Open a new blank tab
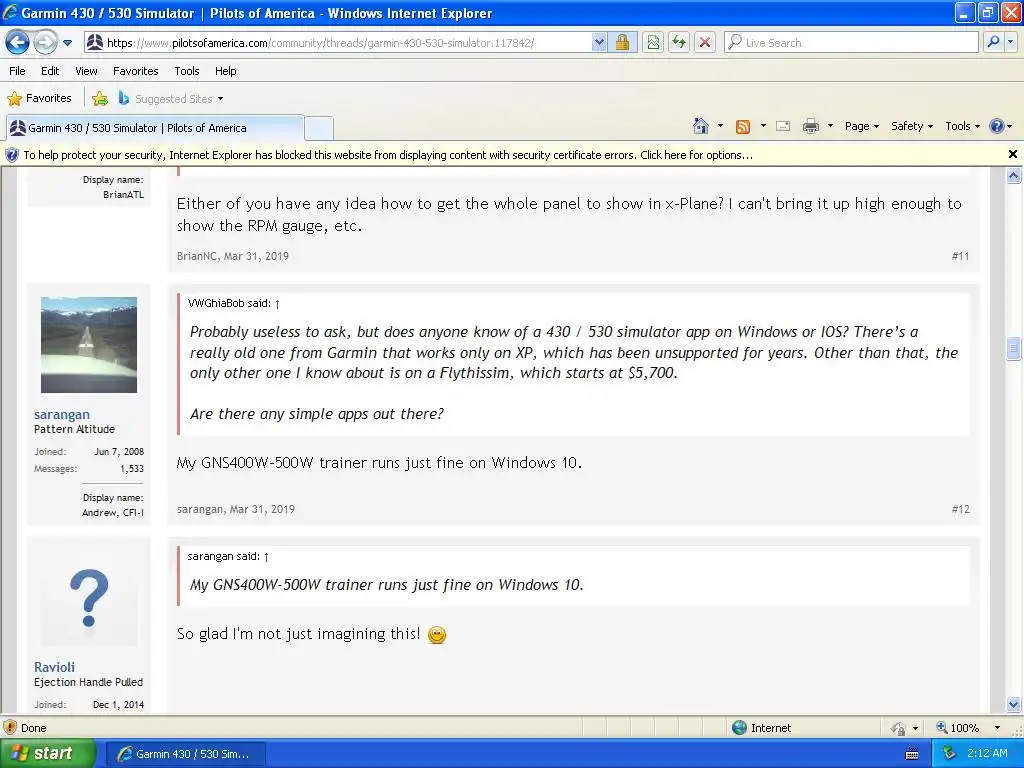This screenshot has height=768, width=1024. coord(319,128)
